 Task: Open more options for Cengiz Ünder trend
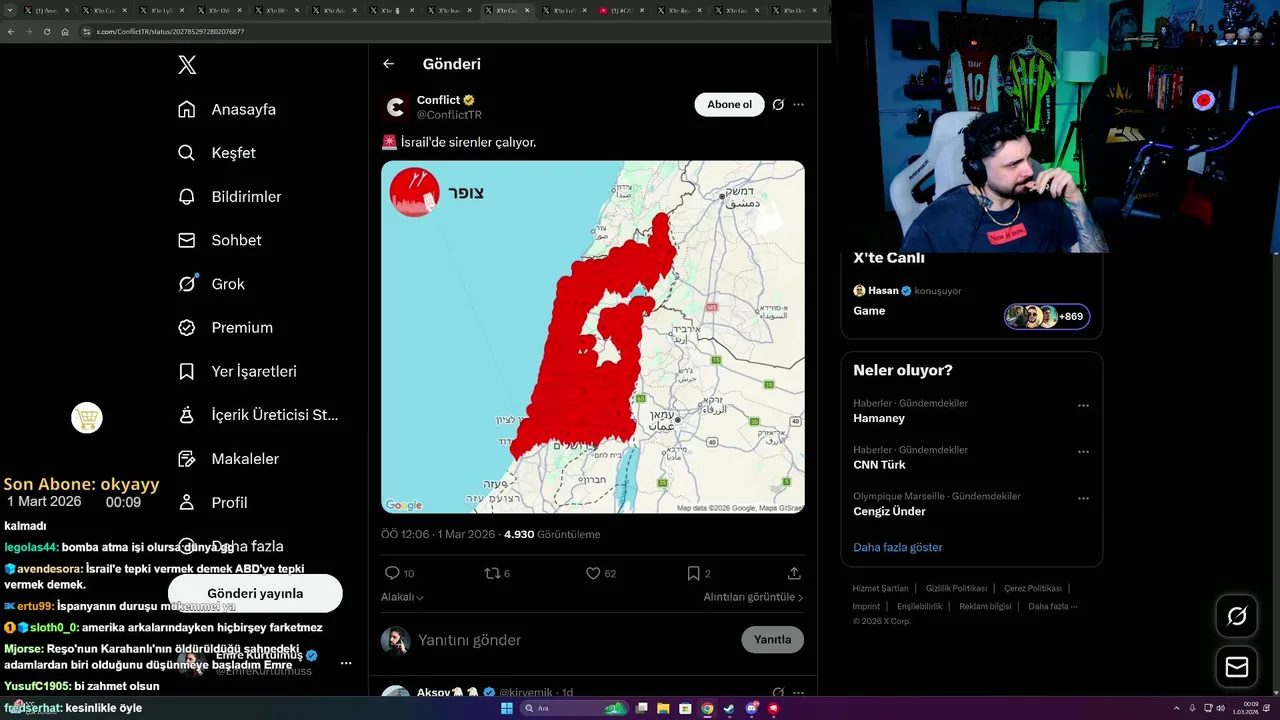[x=1083, y=498]
